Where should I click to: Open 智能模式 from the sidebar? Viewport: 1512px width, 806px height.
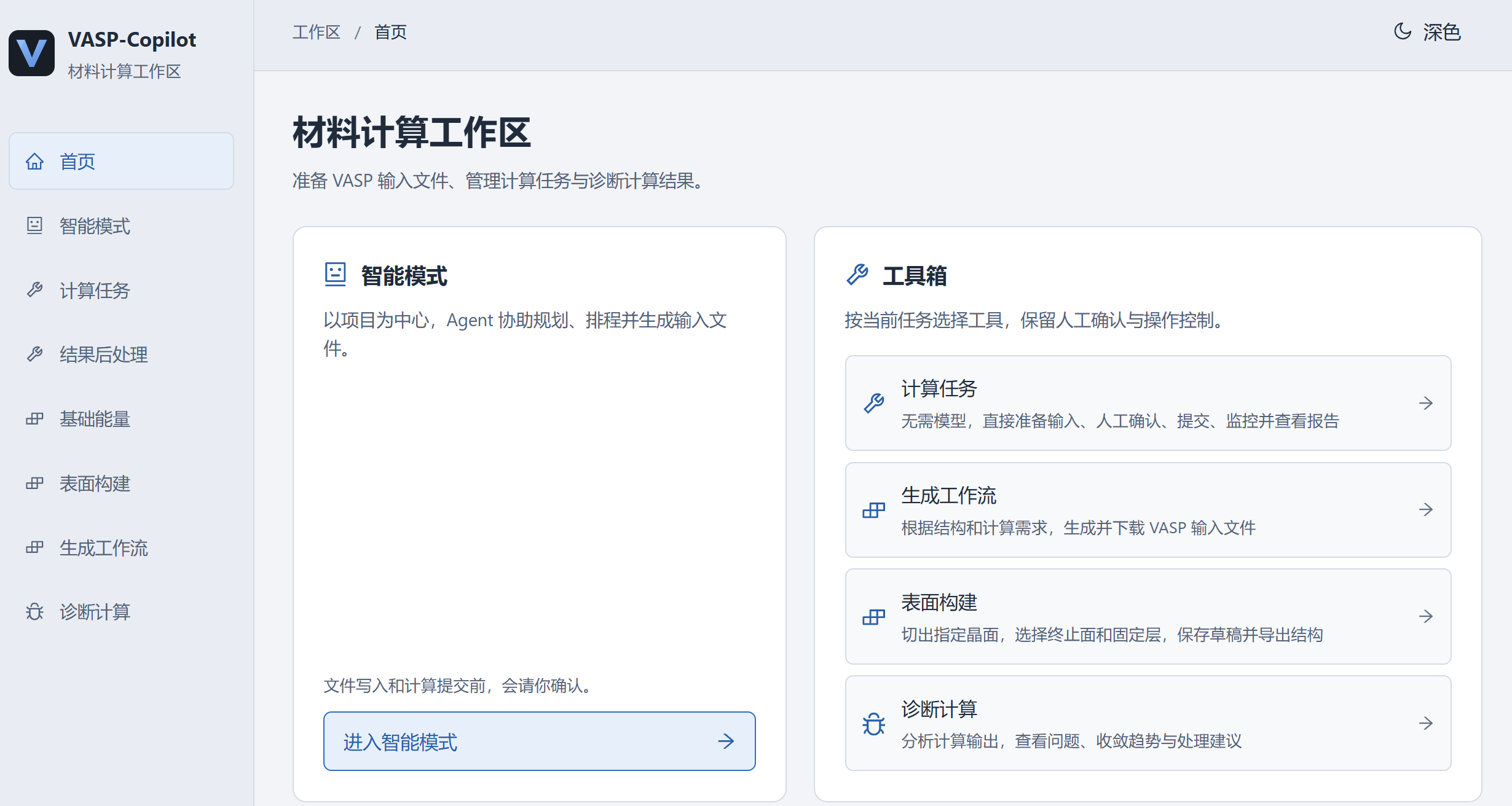[x=121, y=225]
